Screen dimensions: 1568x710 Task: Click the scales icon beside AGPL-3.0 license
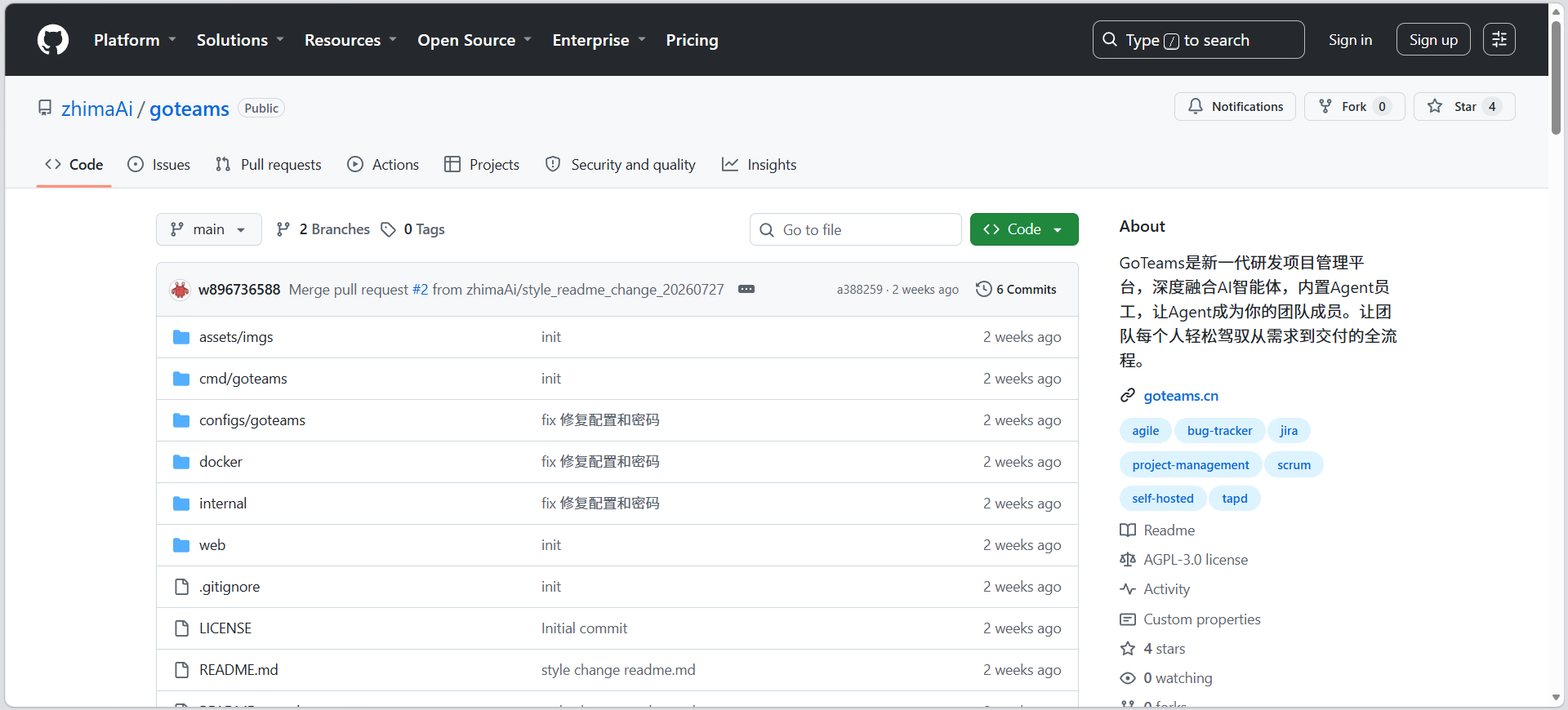1128,560
